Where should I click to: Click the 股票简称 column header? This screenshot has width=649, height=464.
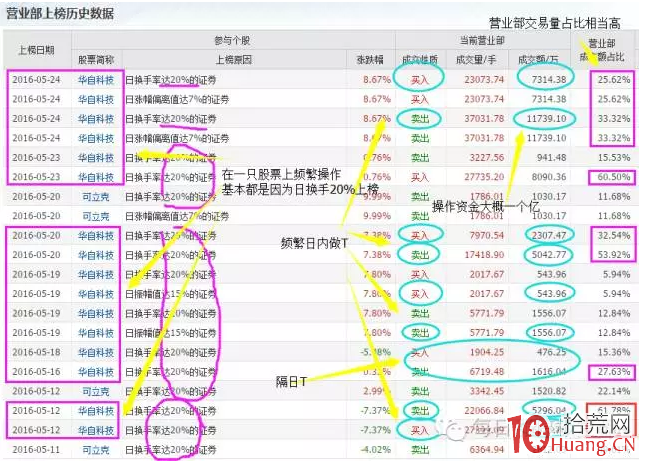(x=96, y=60)
